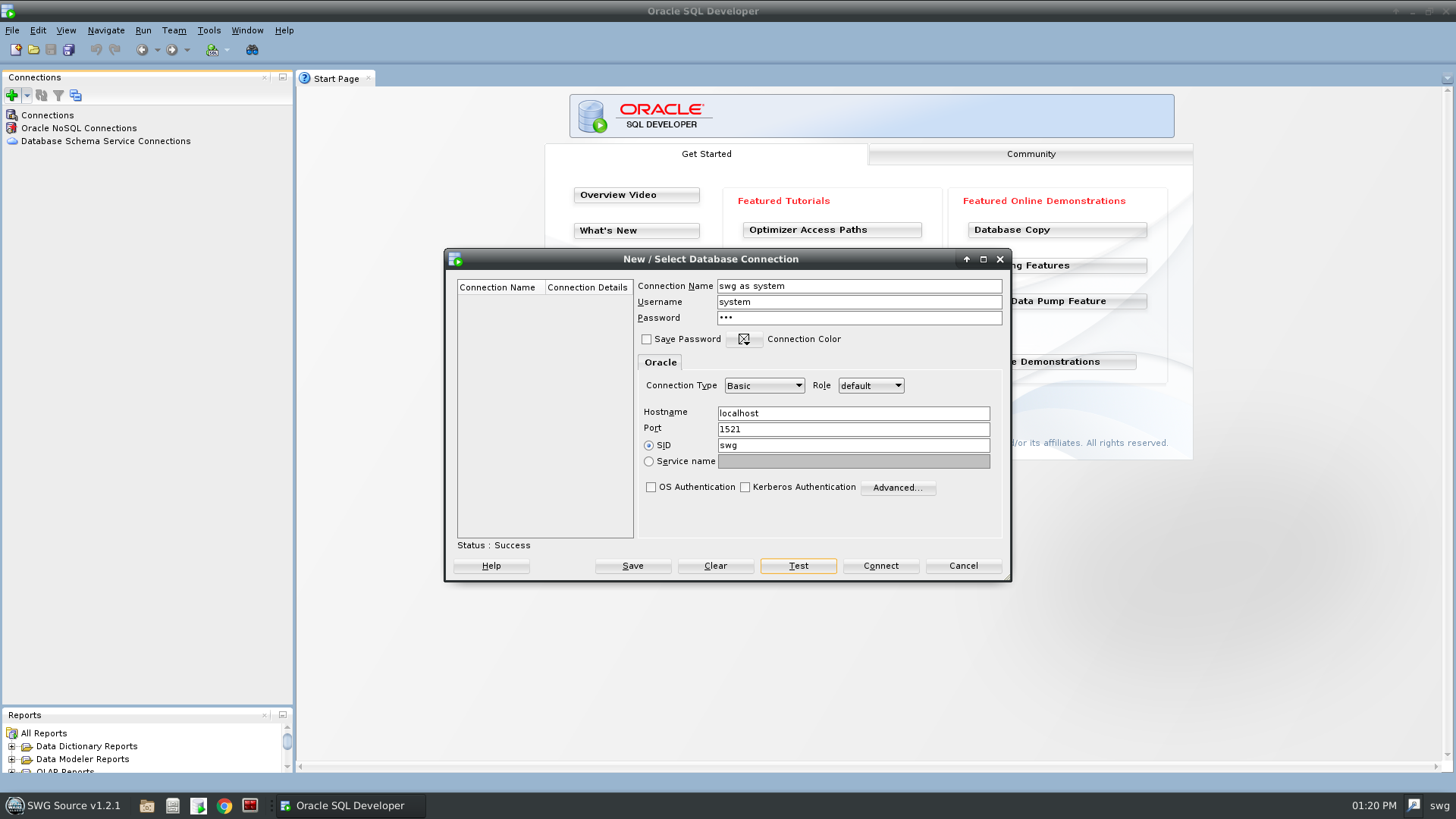The width and height of the screenshot is (1456, 819).
Task: Click the Hostname input field
Action: pos(854,414)
